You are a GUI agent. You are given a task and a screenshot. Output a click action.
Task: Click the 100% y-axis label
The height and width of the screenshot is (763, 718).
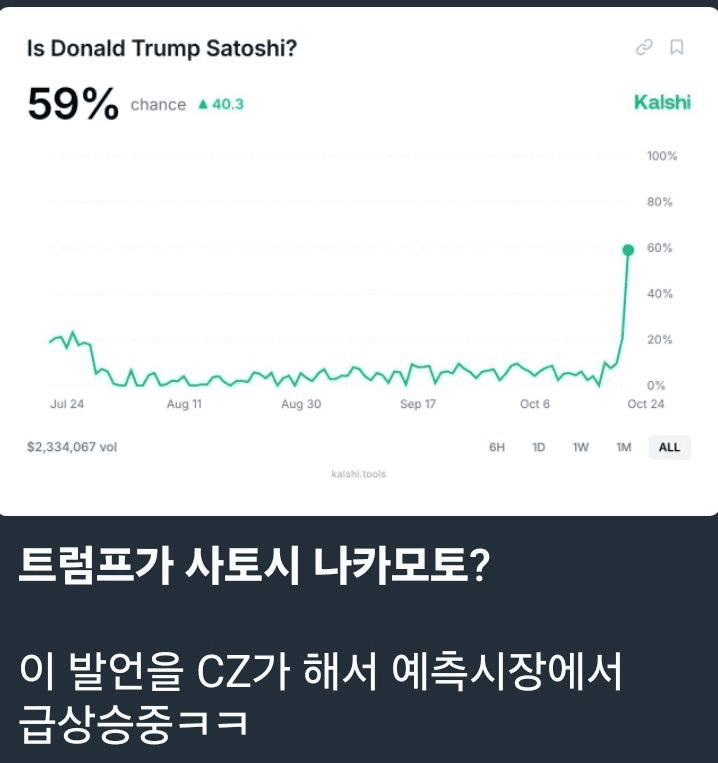pos(662,157)
